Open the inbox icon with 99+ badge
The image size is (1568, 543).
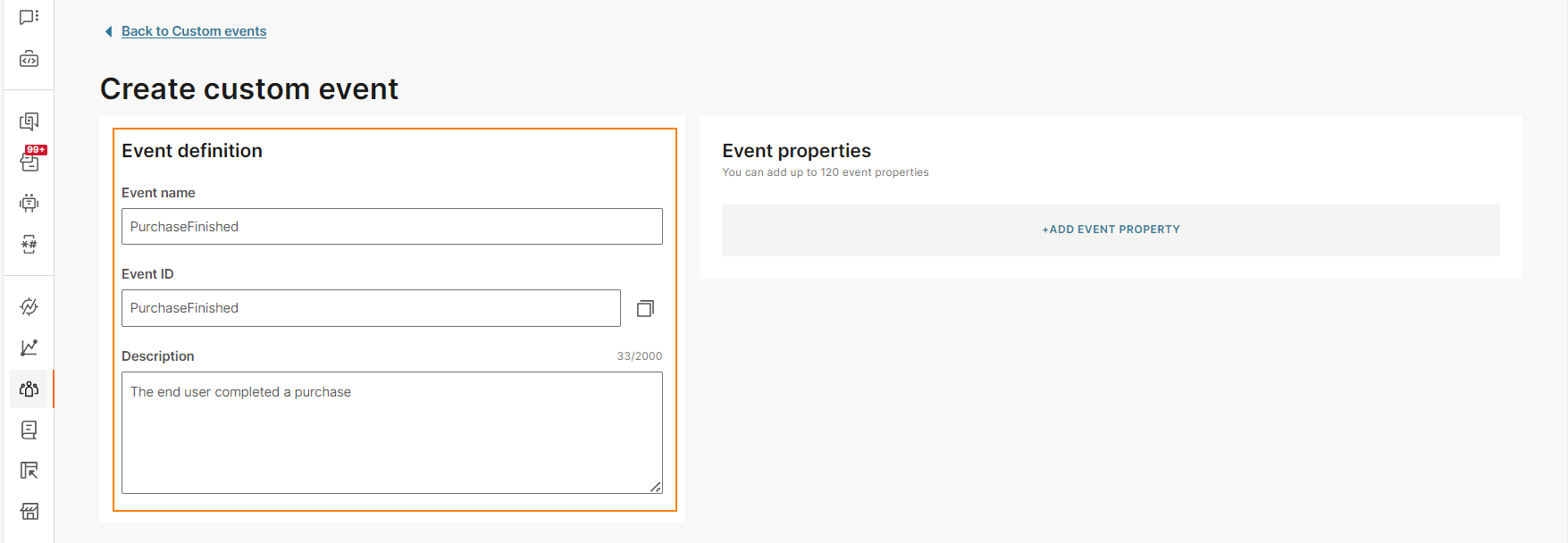30,161
